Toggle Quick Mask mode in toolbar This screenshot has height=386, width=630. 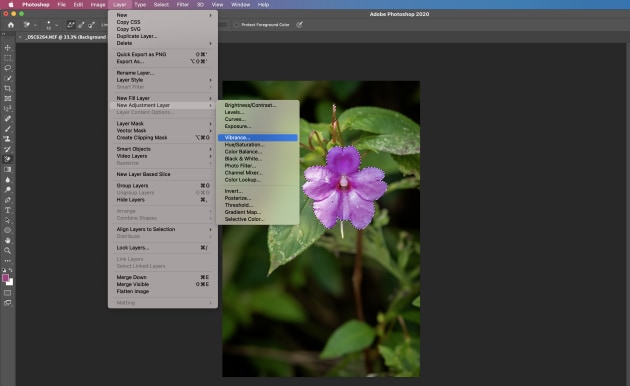(8, 293)
